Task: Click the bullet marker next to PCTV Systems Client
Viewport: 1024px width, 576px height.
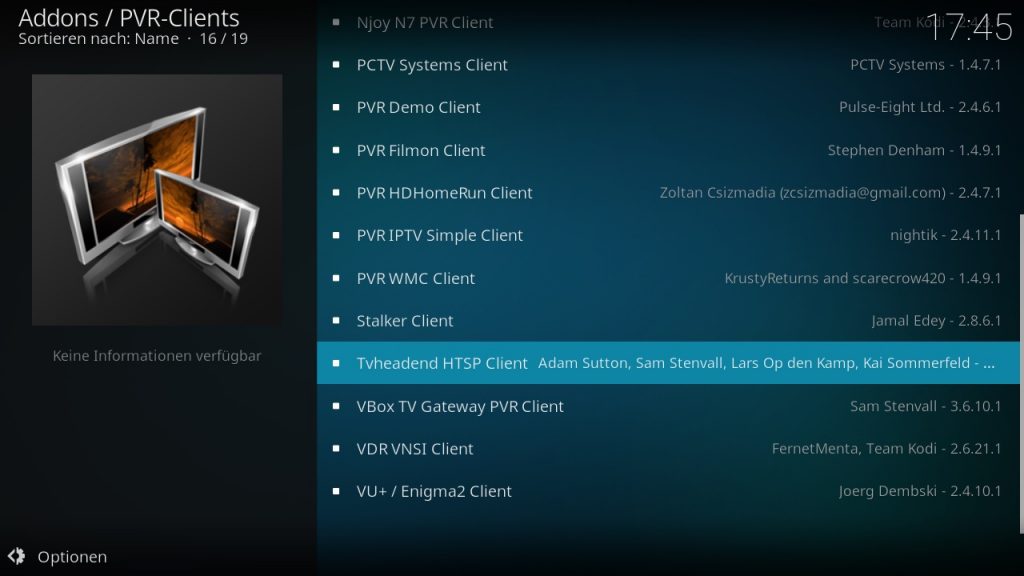Action: [x=336, y=65]
